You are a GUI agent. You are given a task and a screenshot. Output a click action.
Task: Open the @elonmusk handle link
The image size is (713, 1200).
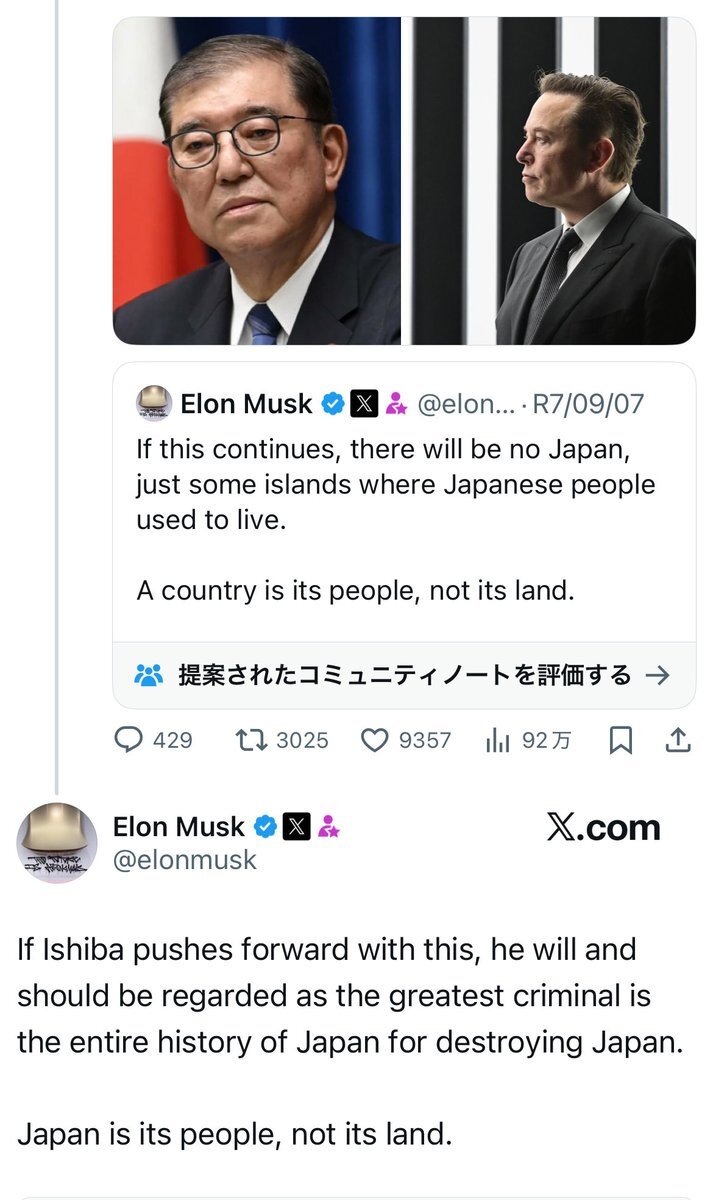185,860
